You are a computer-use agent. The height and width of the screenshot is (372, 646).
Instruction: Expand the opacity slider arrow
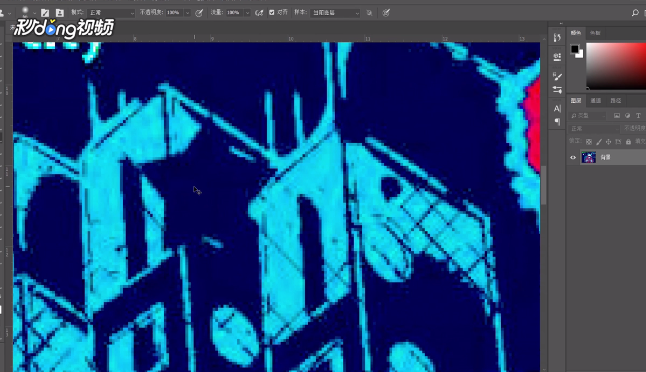click(187, 13)
